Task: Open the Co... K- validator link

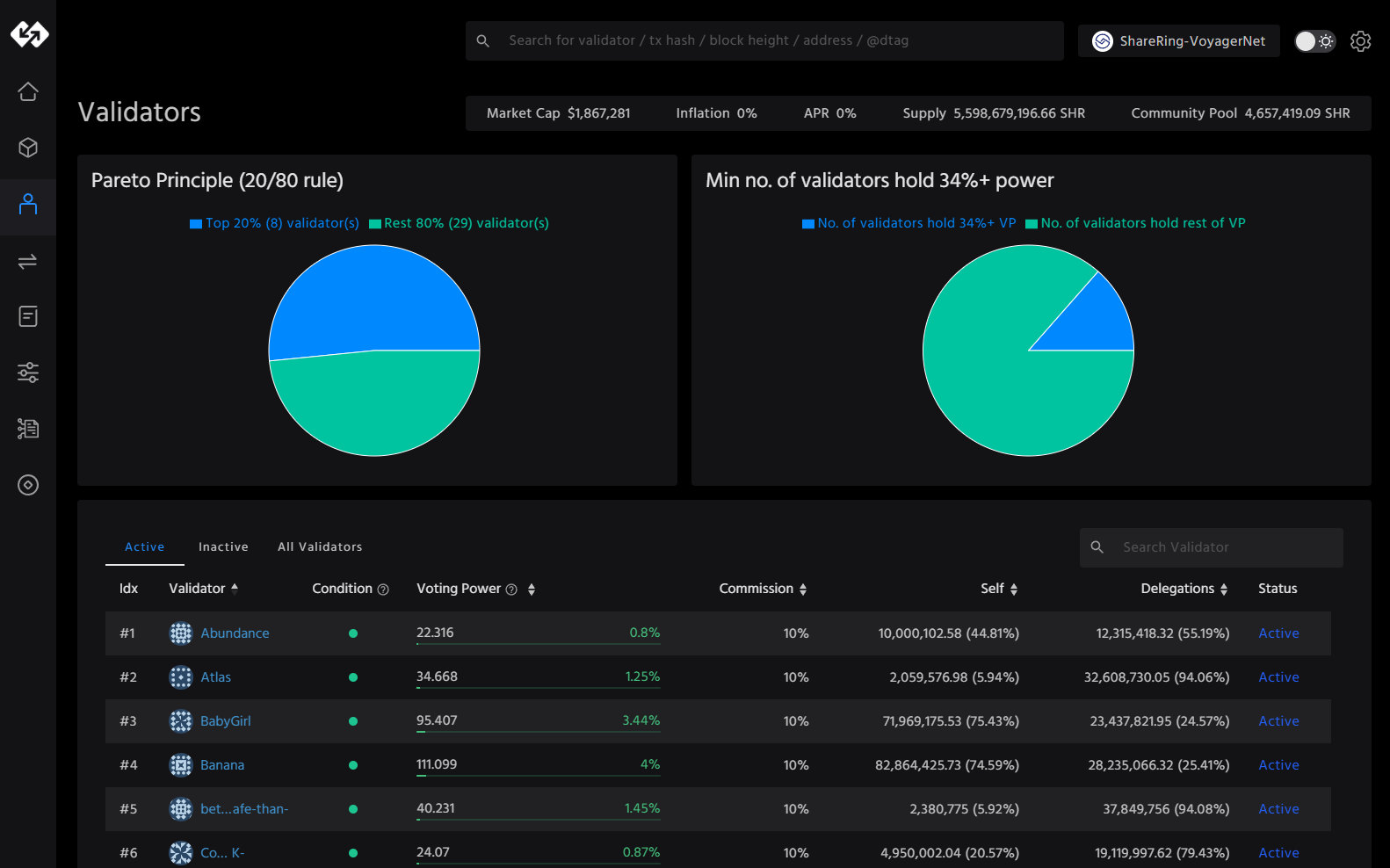Action: pyautogui.click(x=222, y=853)
